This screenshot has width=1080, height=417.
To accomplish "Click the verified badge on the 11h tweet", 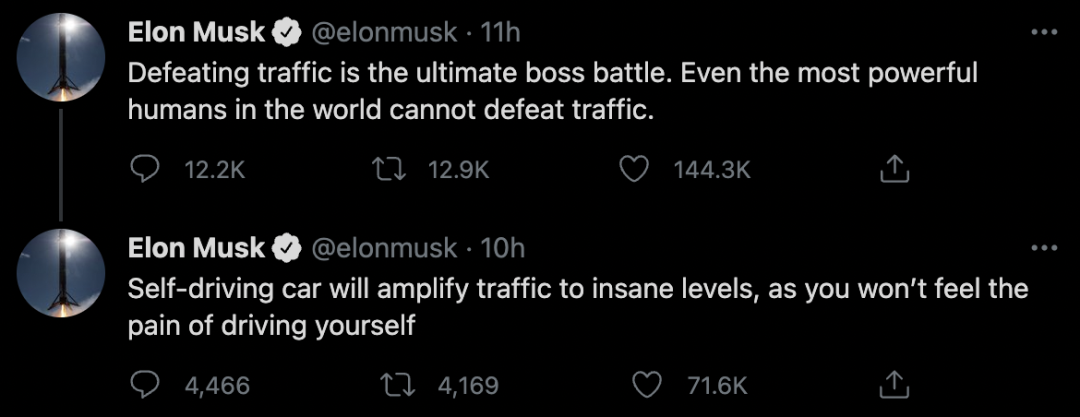I will pyautogui.click(x=288, y=33).
